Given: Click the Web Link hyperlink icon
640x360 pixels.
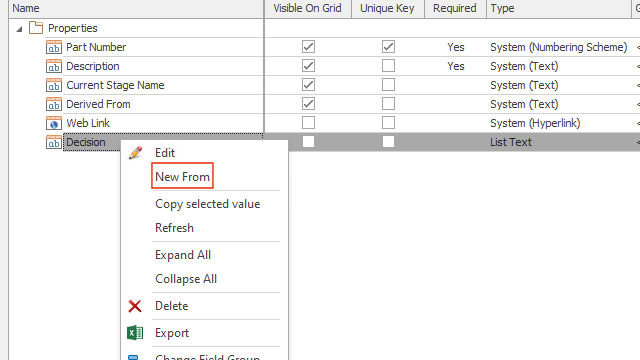Looking at the screenshot, I should click(53, 123).
